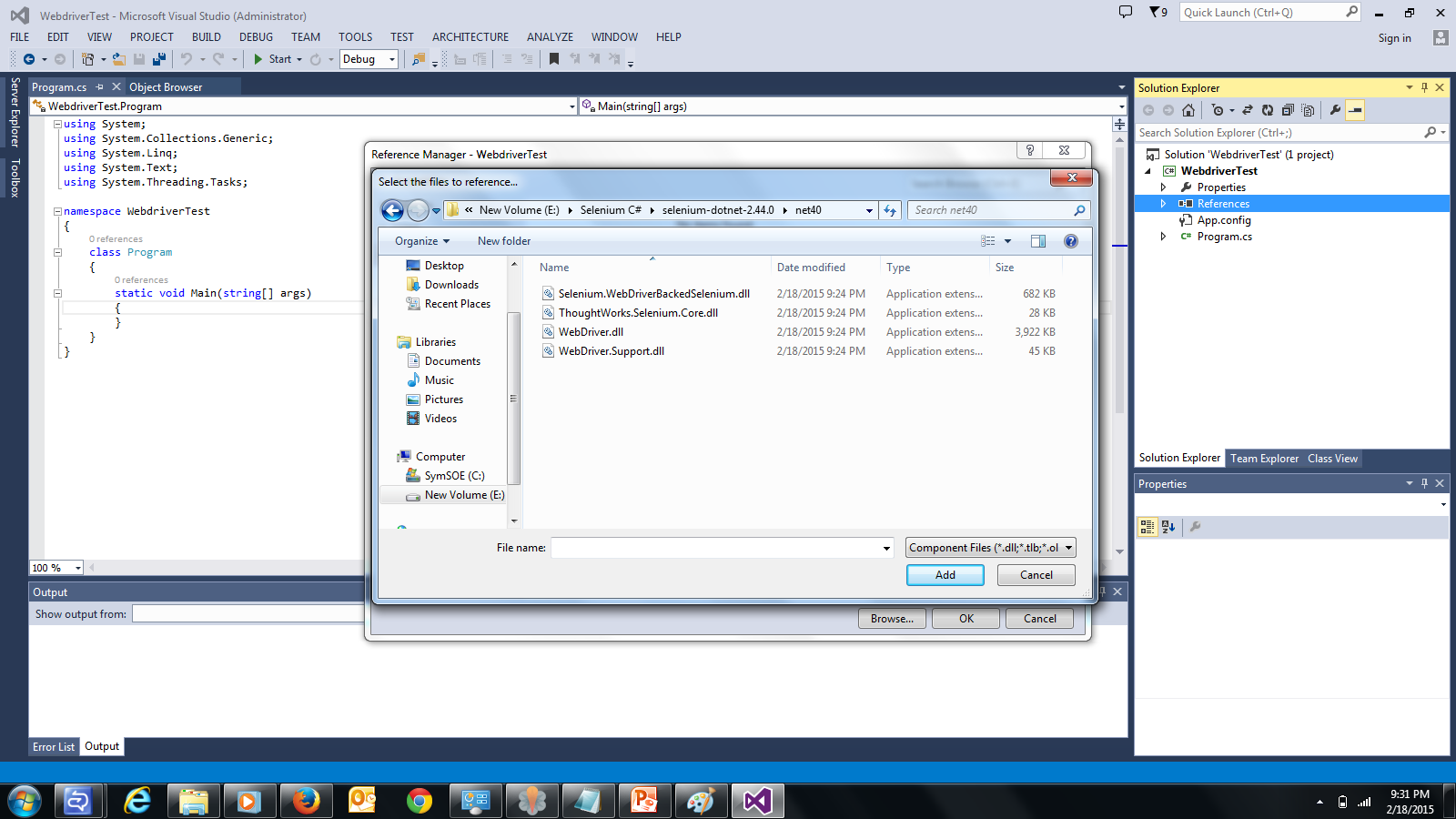Open the Start button dropdown arrow

299,59
